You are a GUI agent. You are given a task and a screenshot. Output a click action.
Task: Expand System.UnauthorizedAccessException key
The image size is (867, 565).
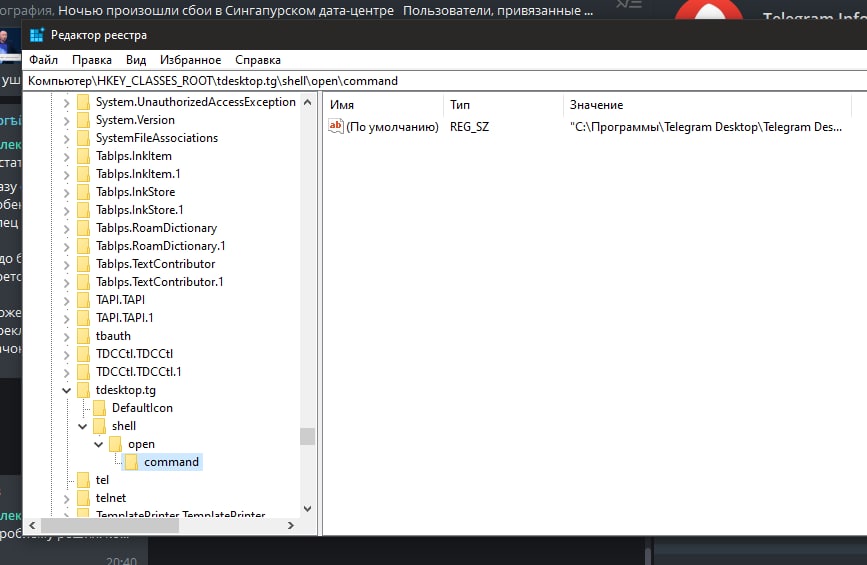[66, 103]
